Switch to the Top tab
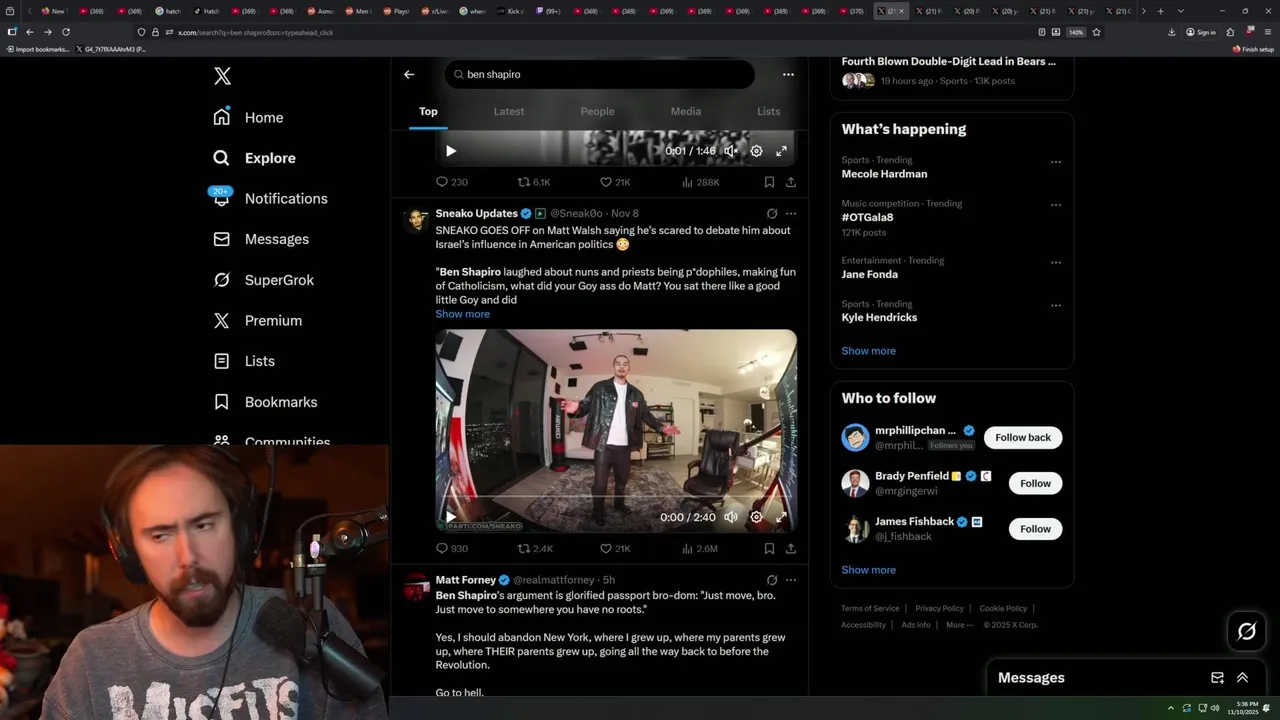1280x720 pixels. 428,111
